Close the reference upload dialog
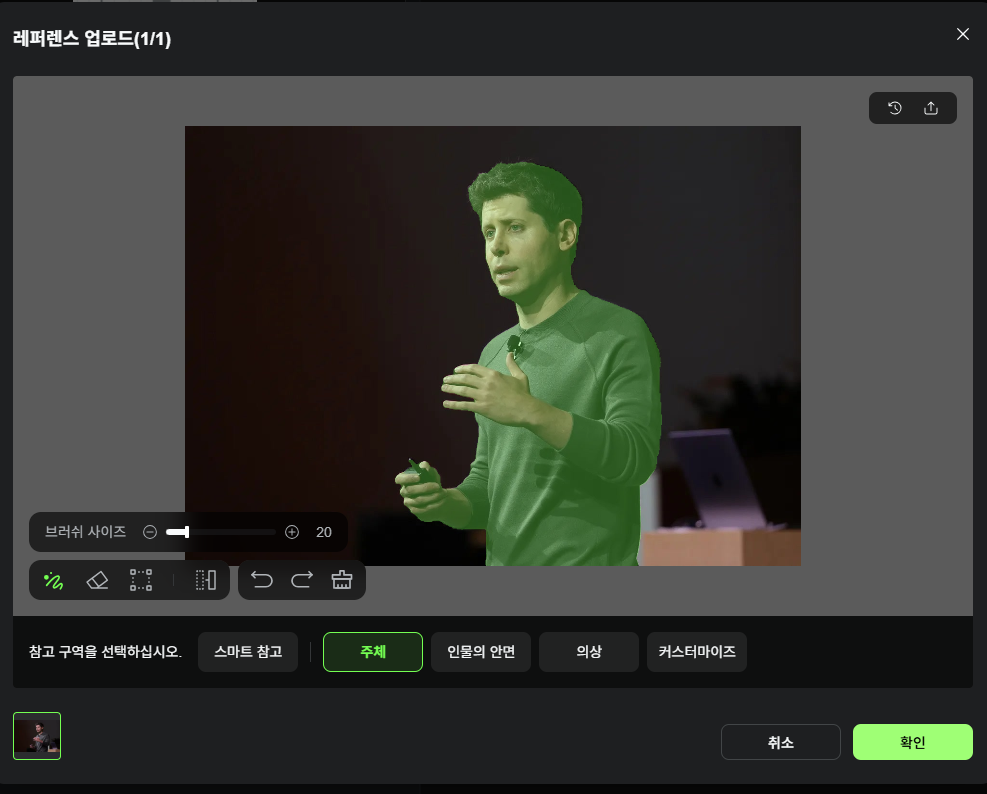 (x=962, y=34)
